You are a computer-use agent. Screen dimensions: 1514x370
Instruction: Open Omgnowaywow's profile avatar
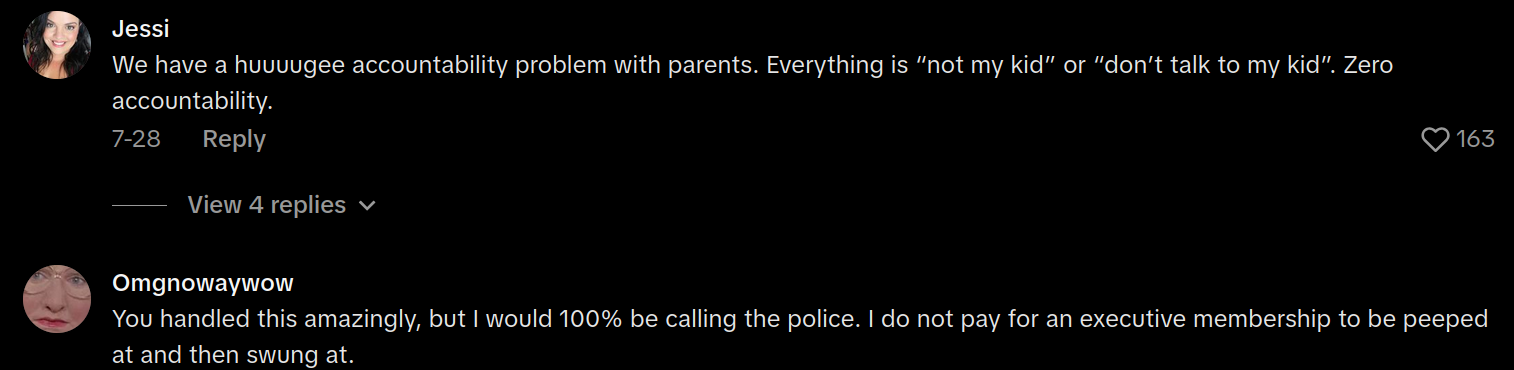58,299
